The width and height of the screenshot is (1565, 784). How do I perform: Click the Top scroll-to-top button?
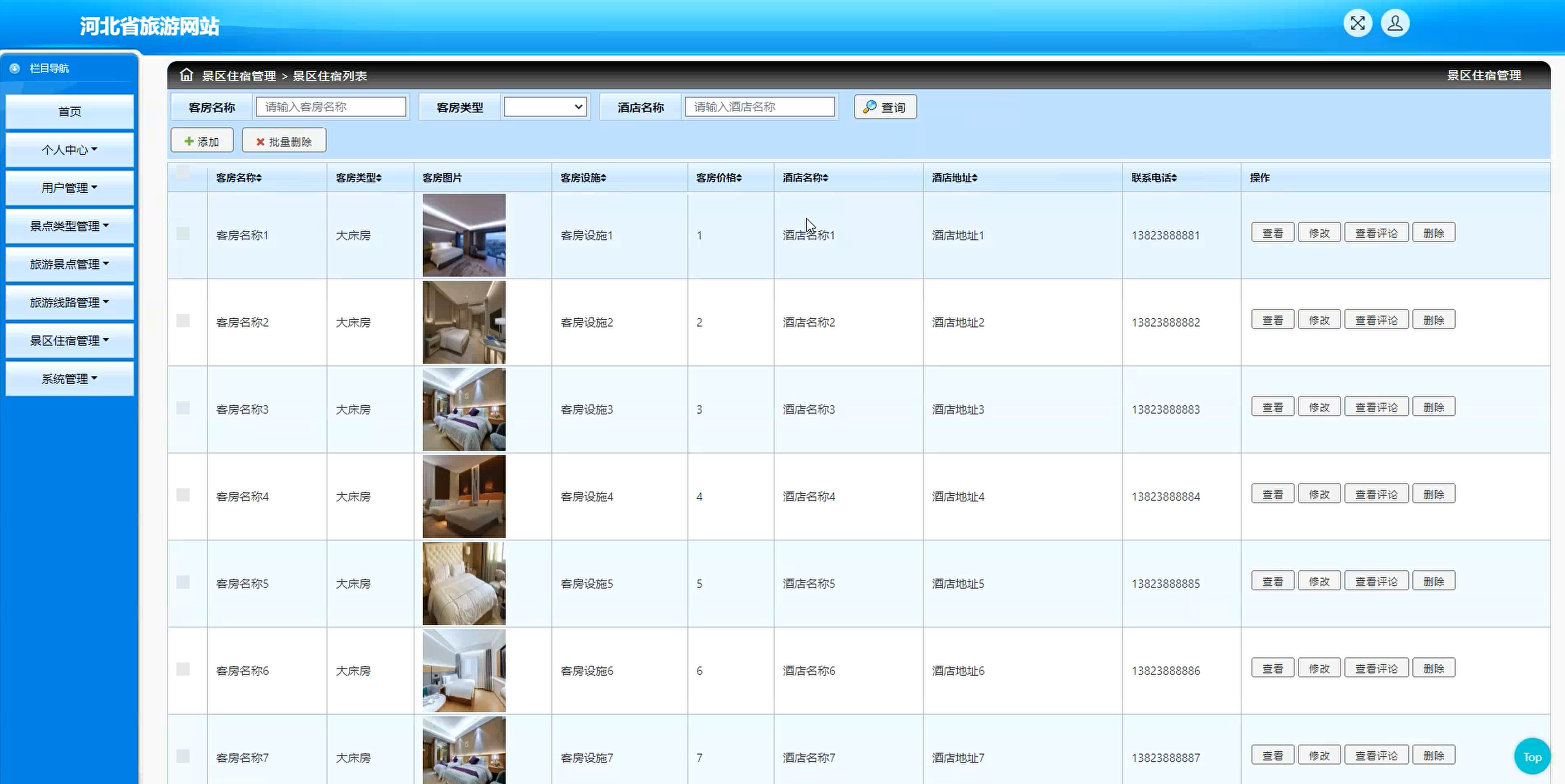[1532, 757]
